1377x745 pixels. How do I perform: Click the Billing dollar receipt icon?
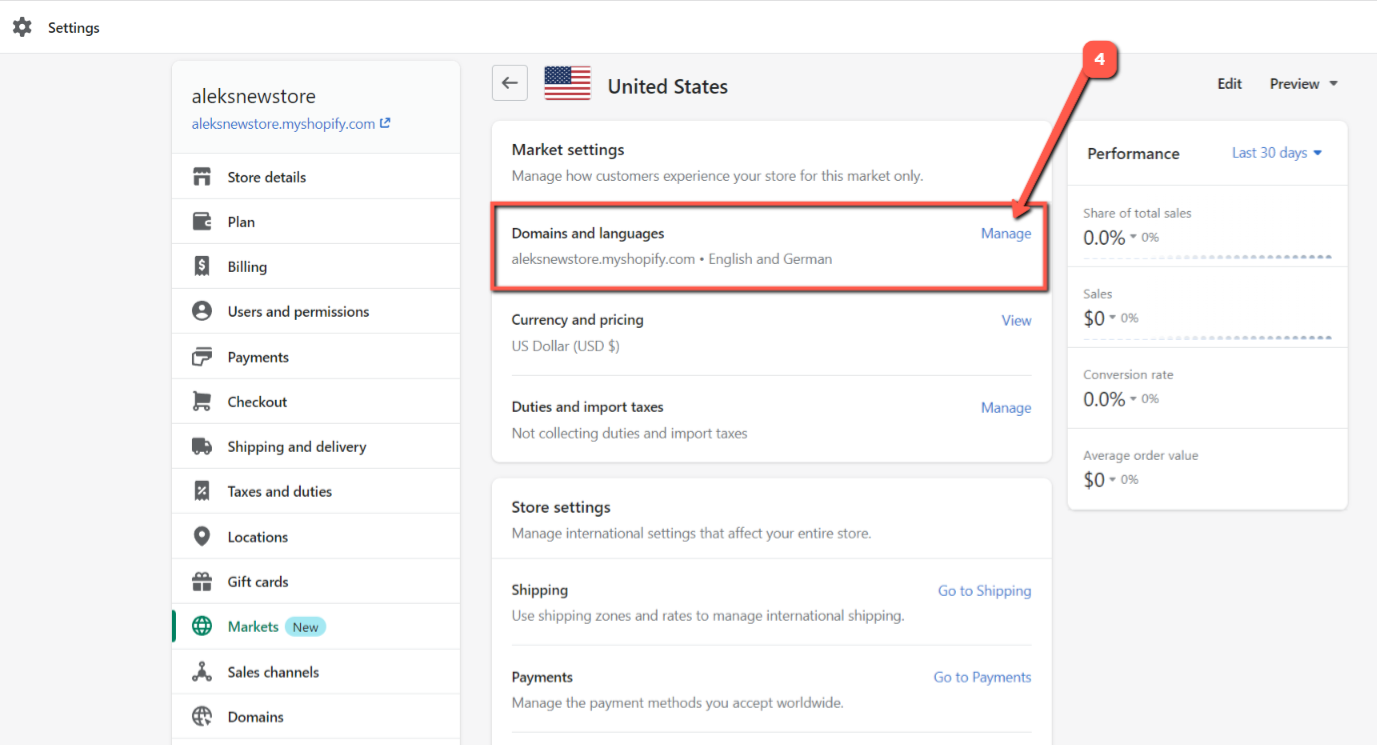point(202,267)
